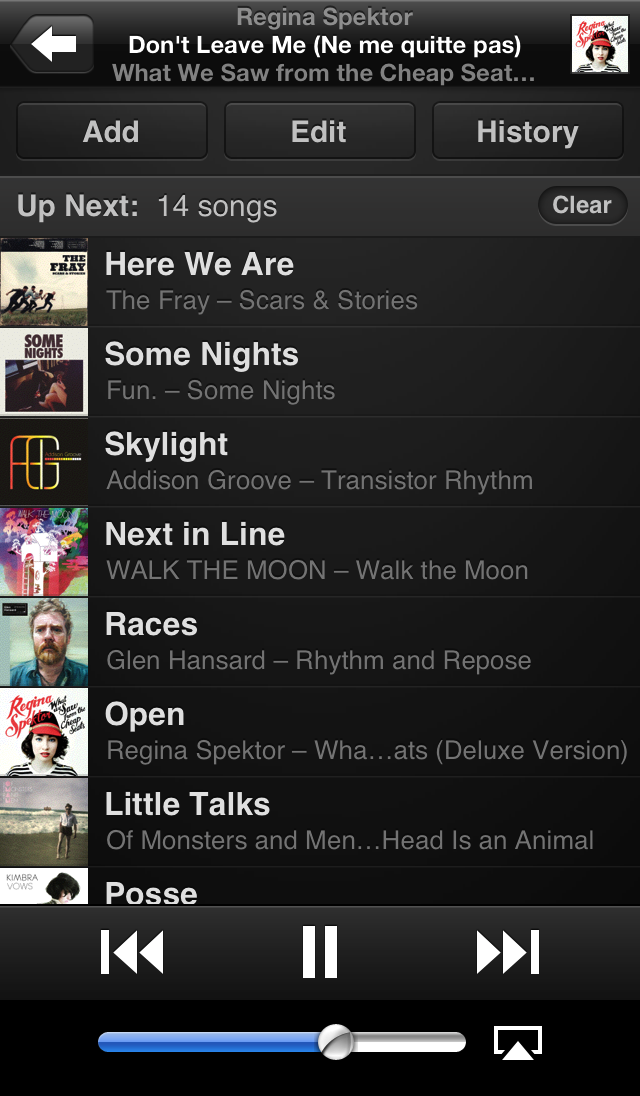Select the song 'Next in Line'
Screen dimensions: 640x1096
(320, 551)
